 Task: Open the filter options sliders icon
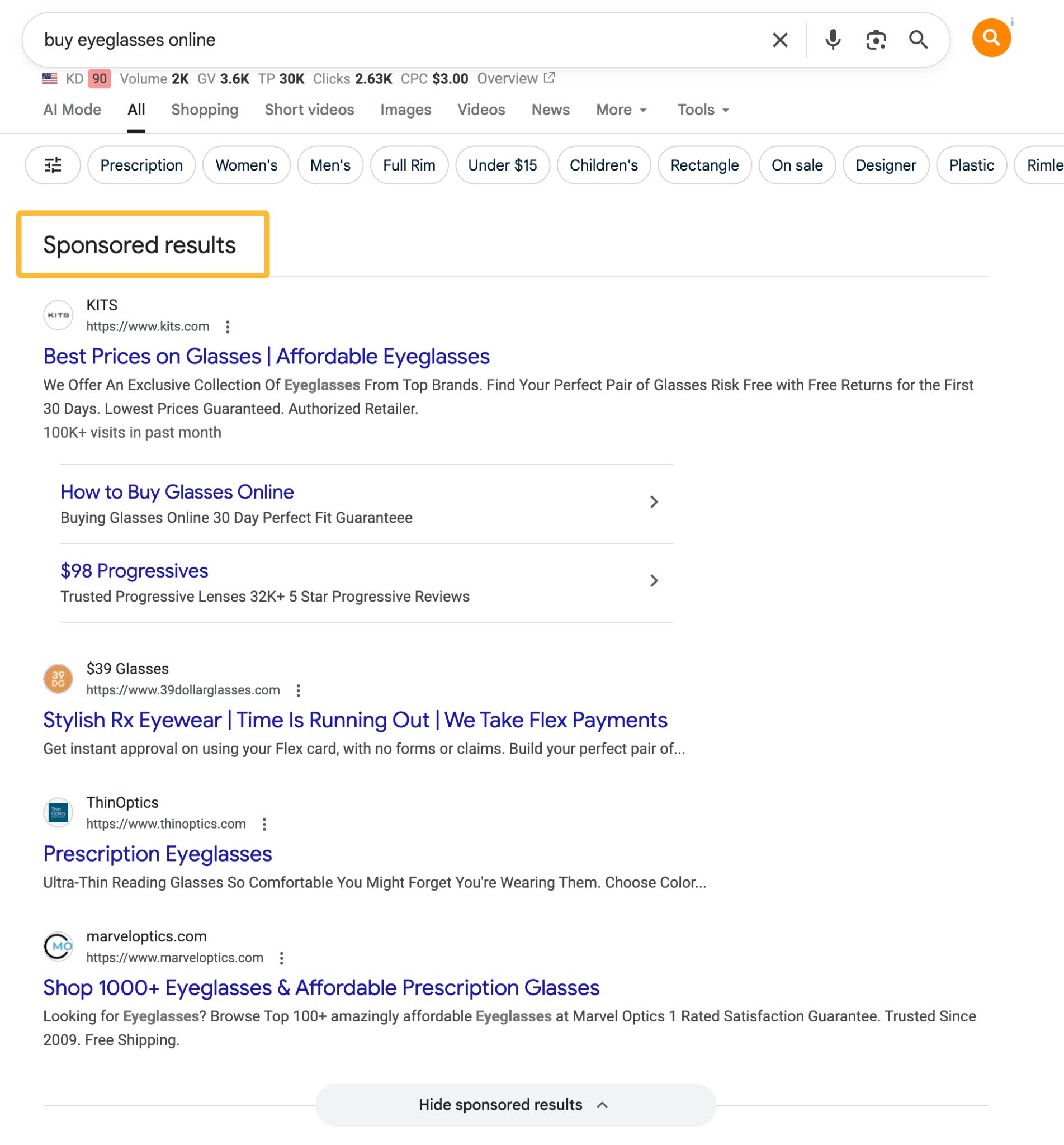tap(53, 165)
